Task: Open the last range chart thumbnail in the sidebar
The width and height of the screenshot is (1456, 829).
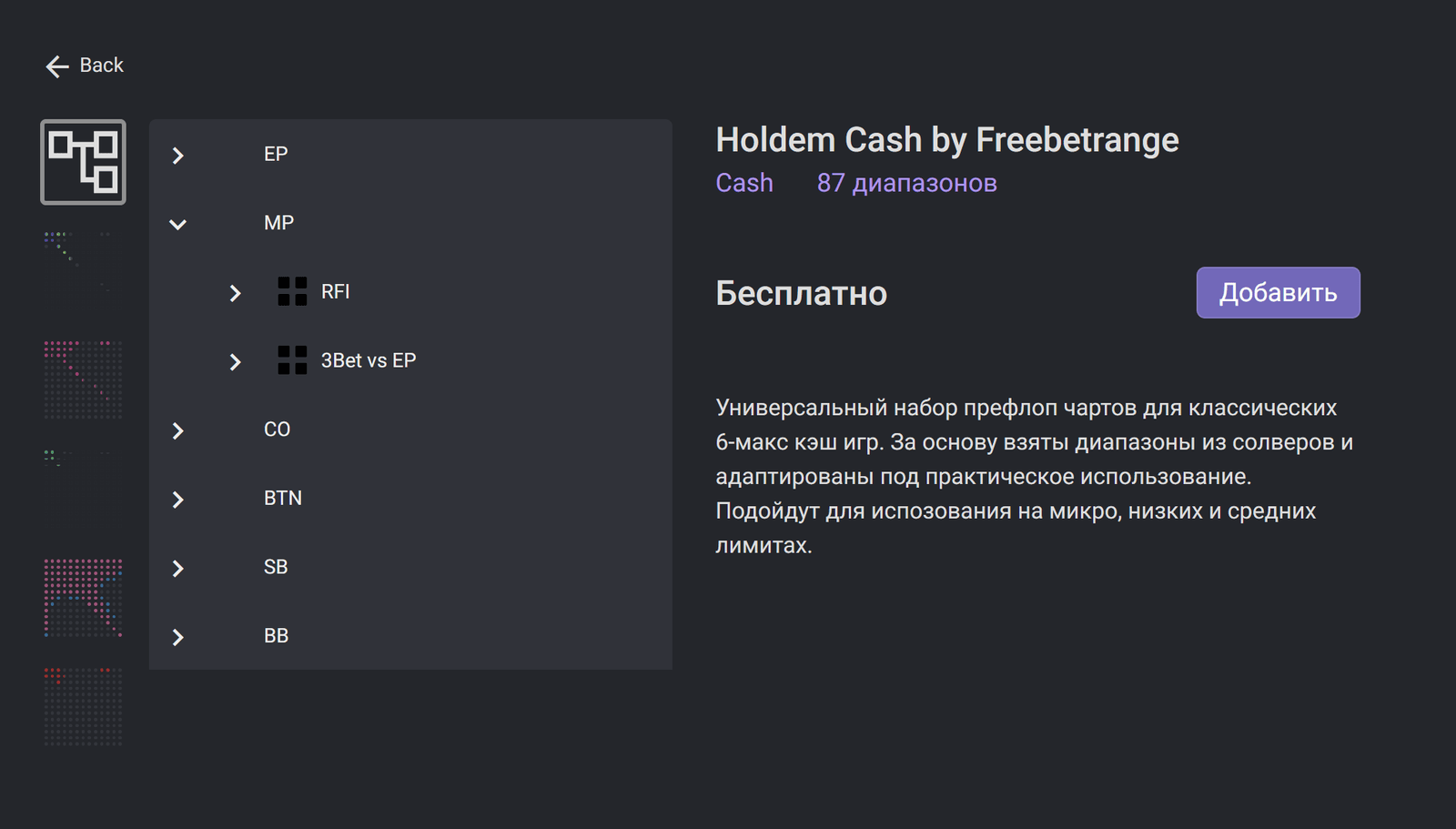Action: pyautogui.click(x=83, y=707)
